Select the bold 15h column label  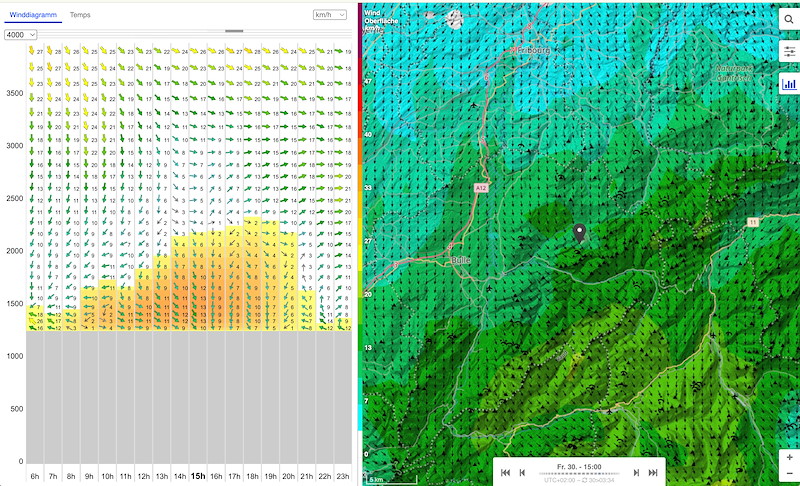coord(198,476)
